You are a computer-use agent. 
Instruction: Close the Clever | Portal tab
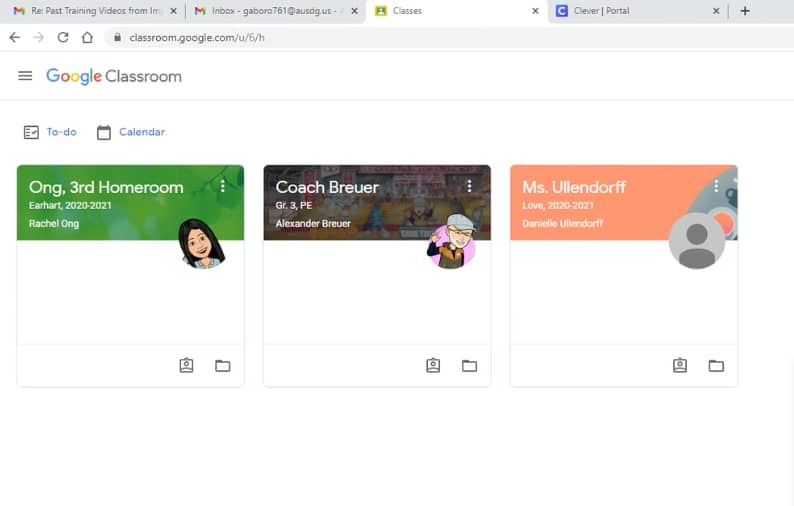click(716, 11)
